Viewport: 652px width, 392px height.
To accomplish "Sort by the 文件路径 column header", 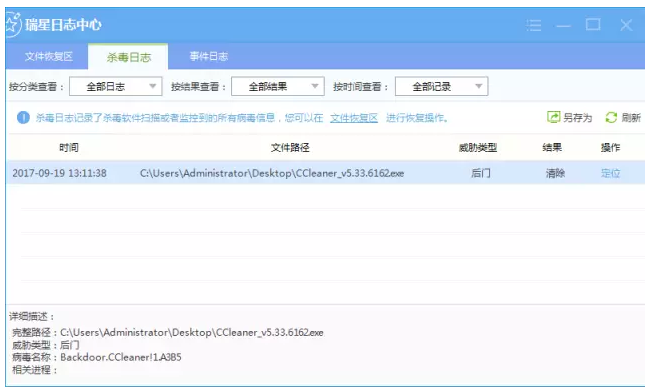I will click(x=290, y=148).
